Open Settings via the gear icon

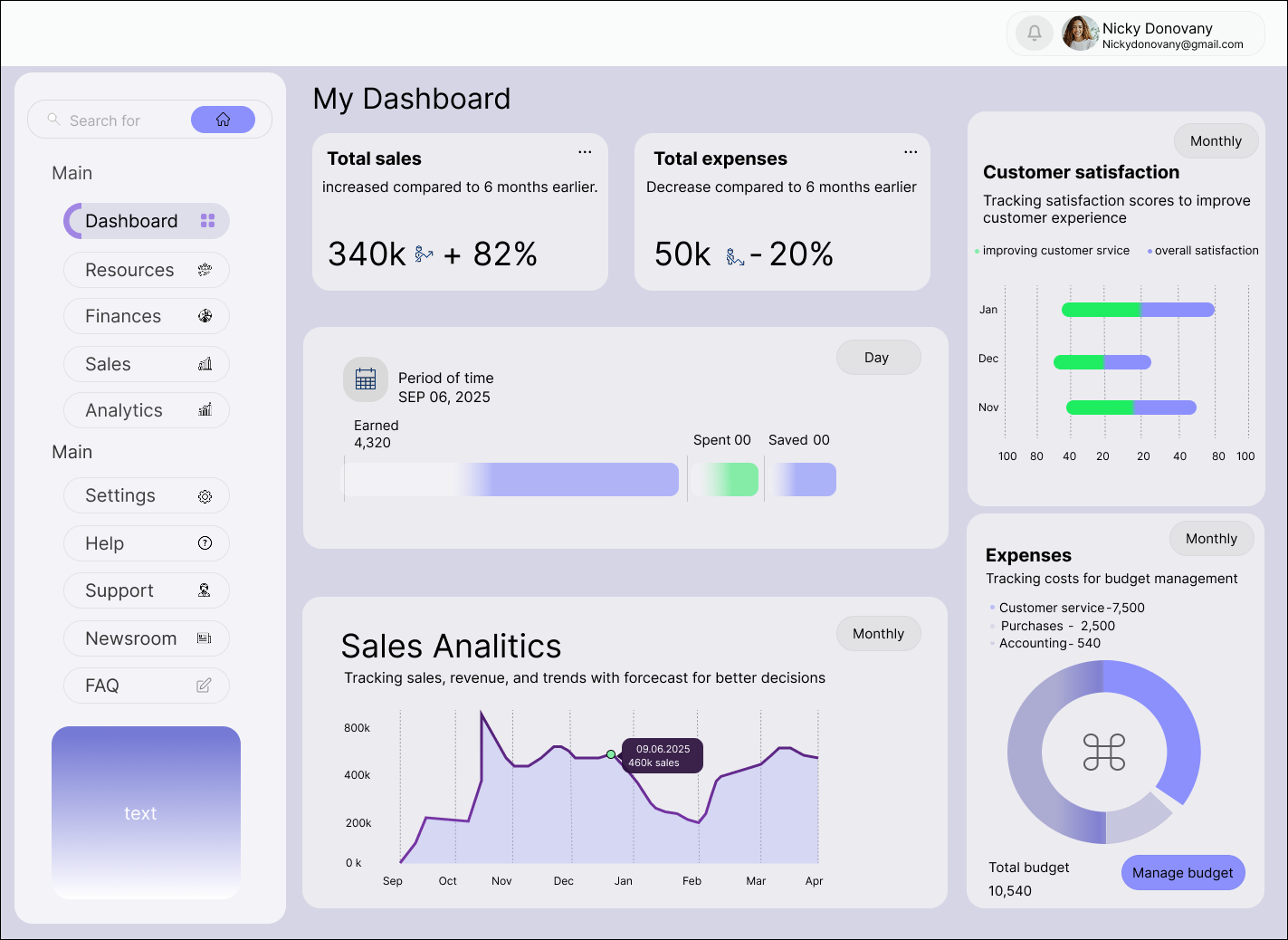coord(205,495)
